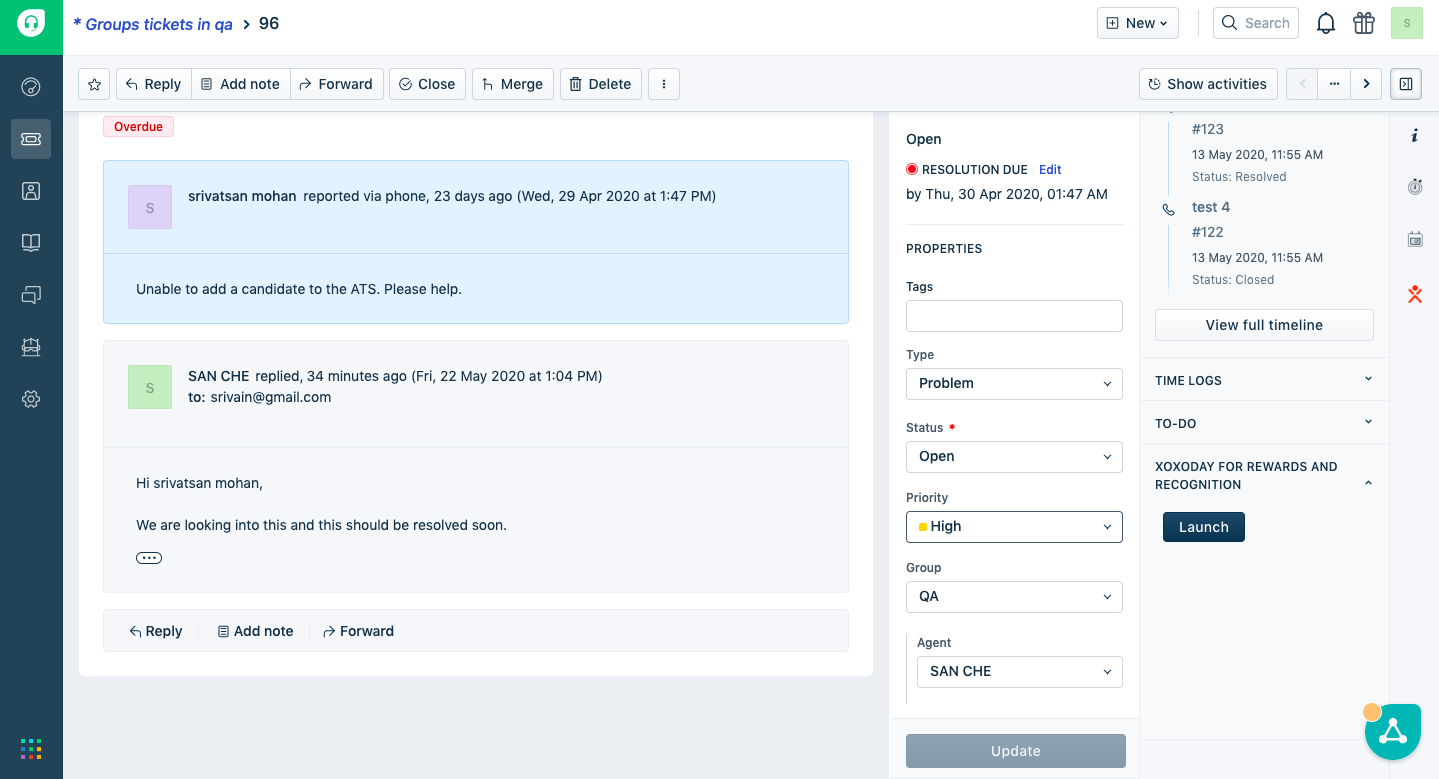Screen dimensions: 1439x779
Task: Toggle the right sidebar panel button
Action: point(1406,84)
